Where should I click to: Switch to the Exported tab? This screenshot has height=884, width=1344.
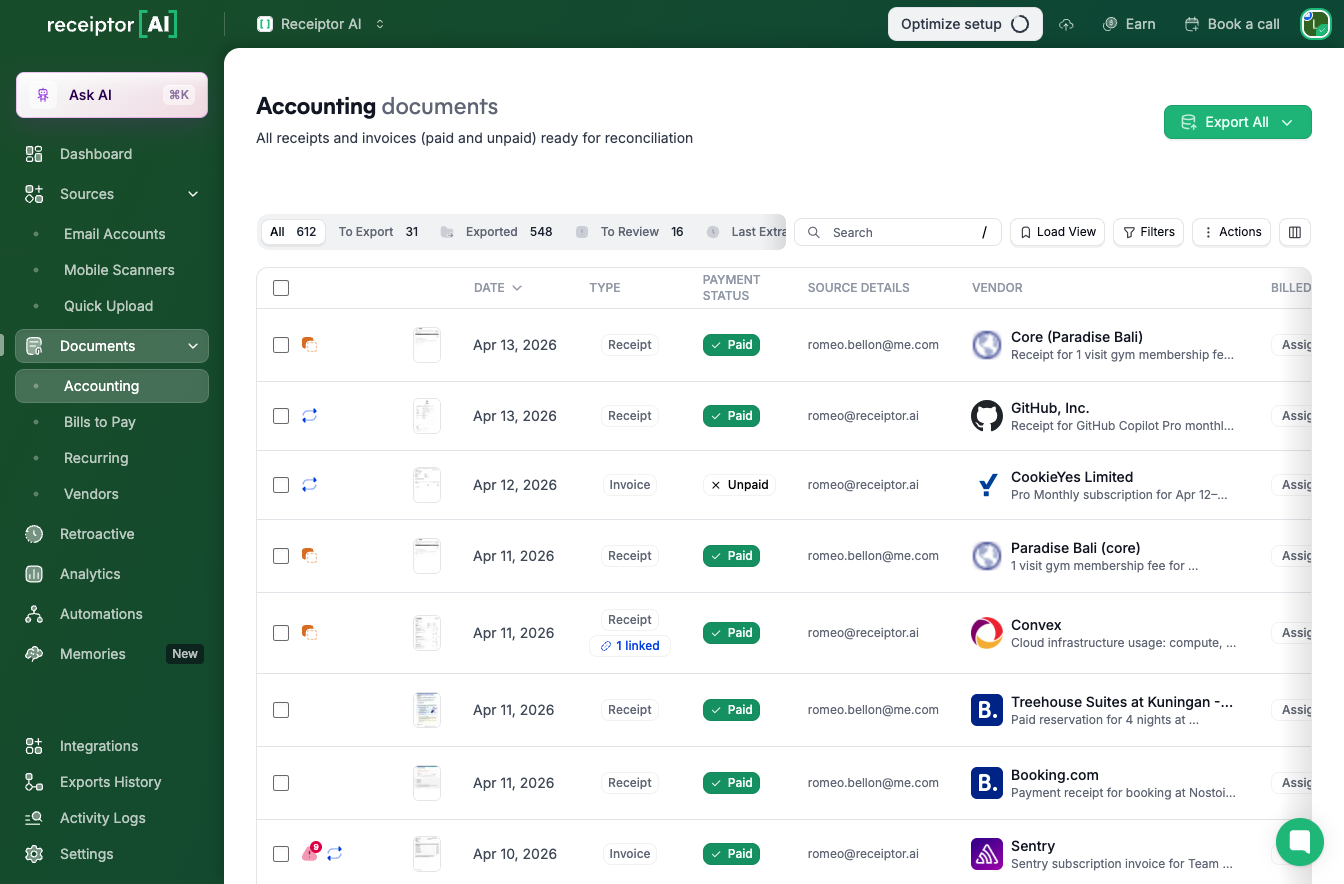(x=497, y=232)
